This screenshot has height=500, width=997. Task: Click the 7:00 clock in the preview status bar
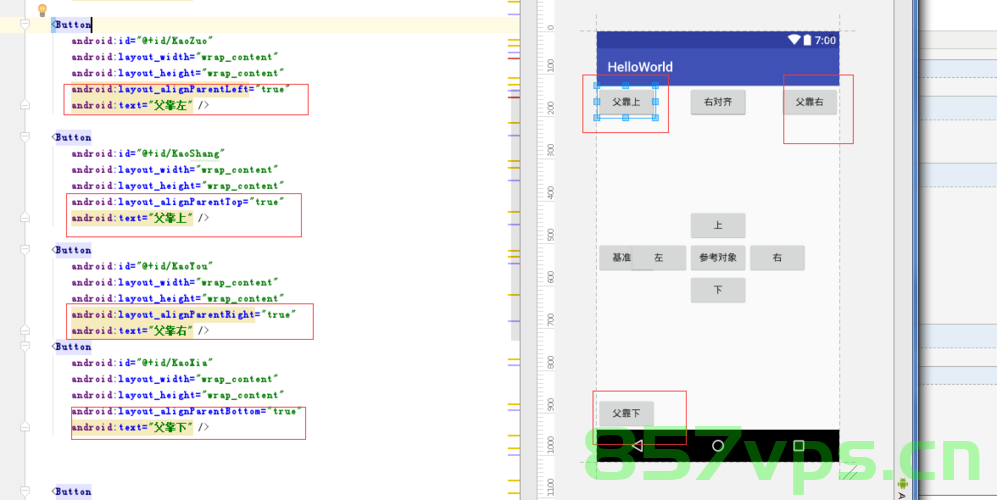coord(825,40)
